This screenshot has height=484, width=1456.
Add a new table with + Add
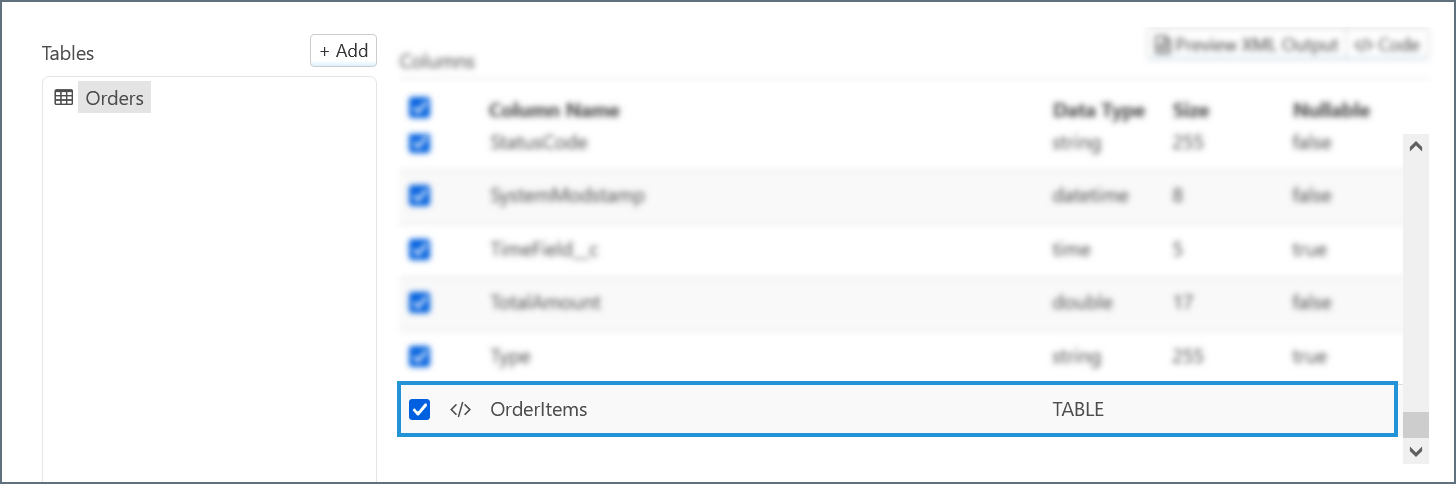[x=343, y=51]
